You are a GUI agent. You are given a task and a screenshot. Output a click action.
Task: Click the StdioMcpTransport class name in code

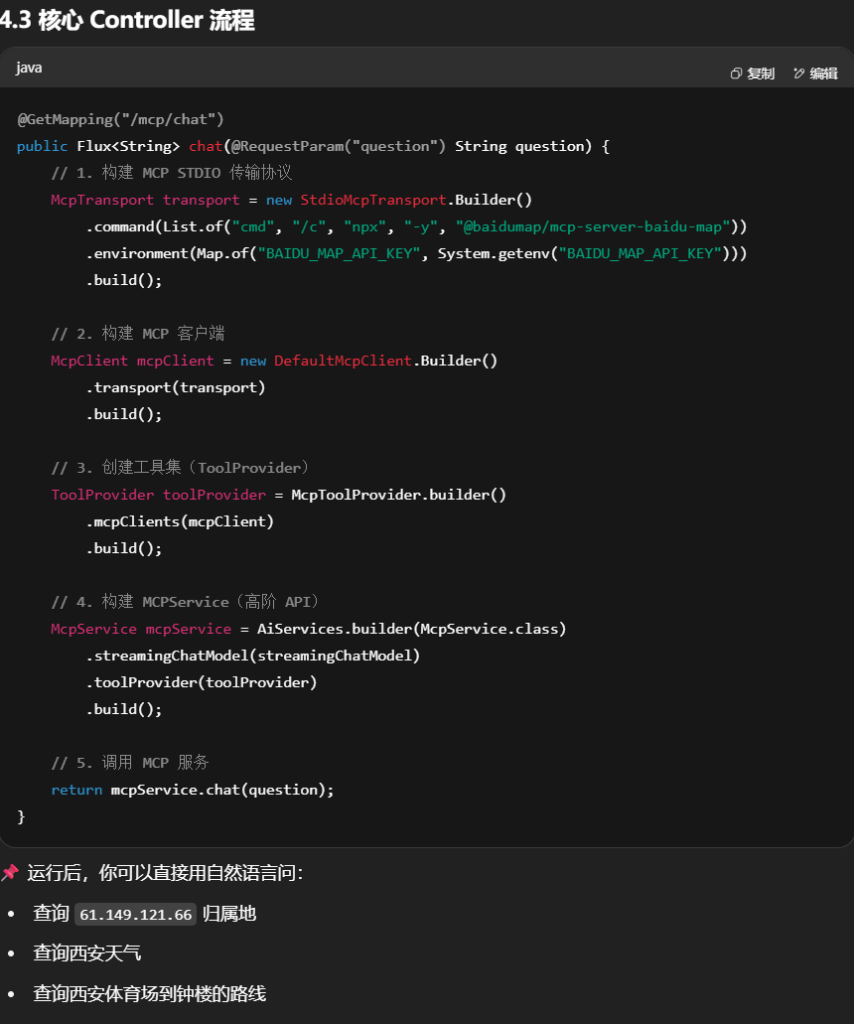372,200
